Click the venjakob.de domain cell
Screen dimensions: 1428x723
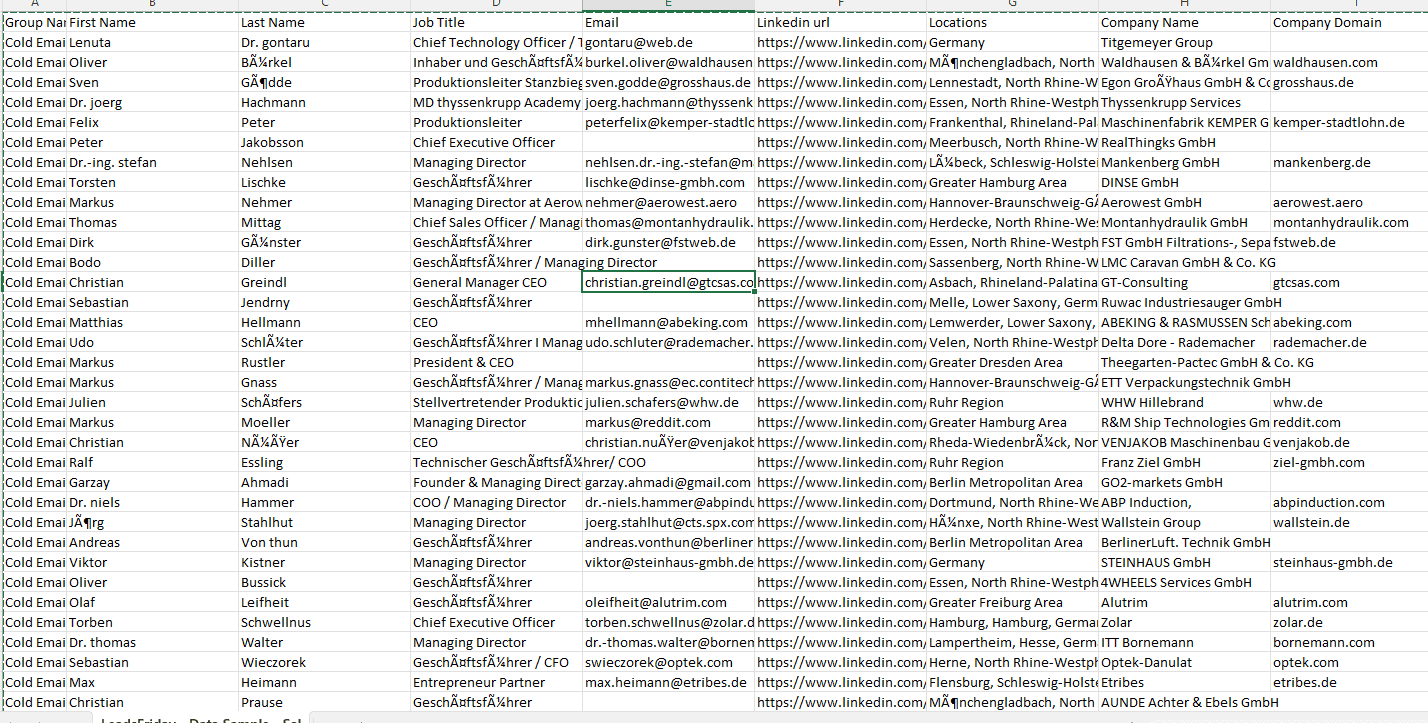coord(1349,442)
